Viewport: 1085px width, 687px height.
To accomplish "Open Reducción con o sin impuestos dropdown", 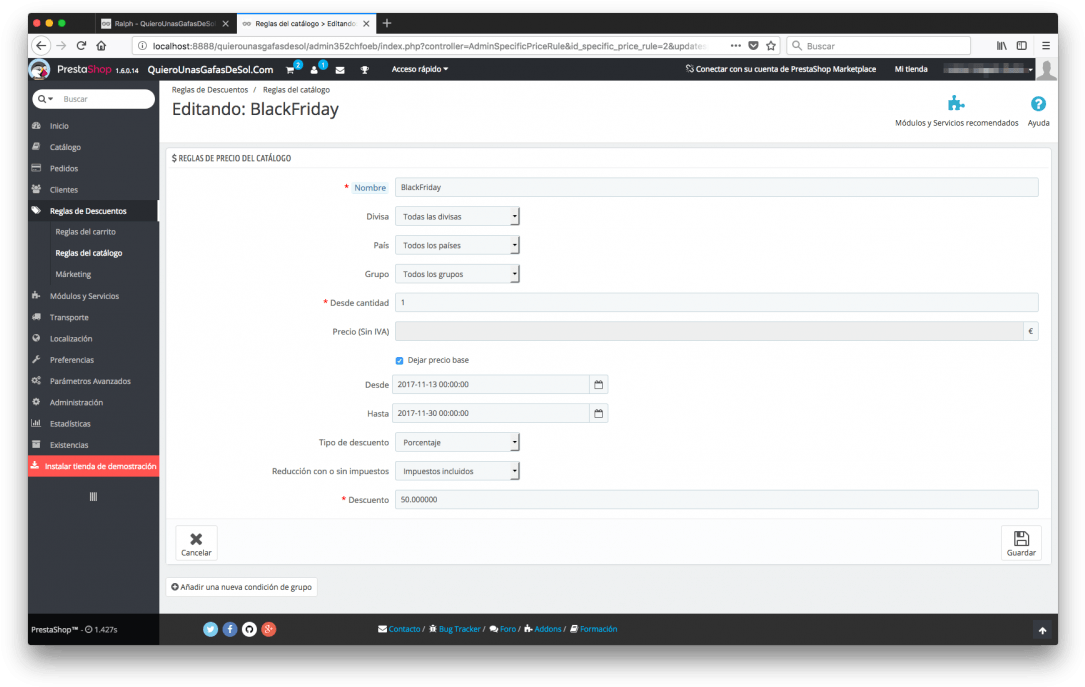I will [457, 472].
